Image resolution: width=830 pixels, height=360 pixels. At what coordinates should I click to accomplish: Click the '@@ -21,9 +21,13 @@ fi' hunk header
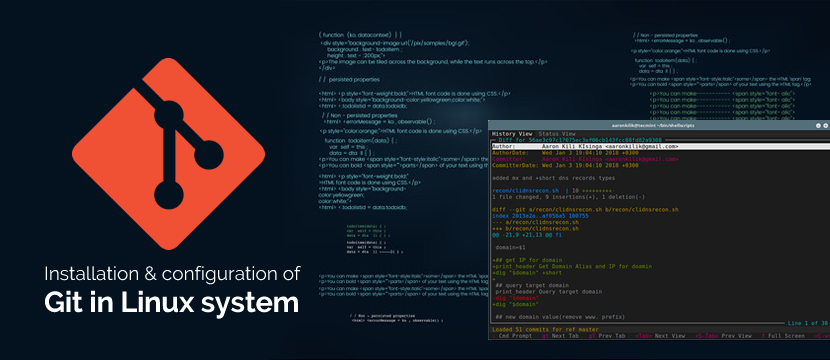(x=527, y=235)
